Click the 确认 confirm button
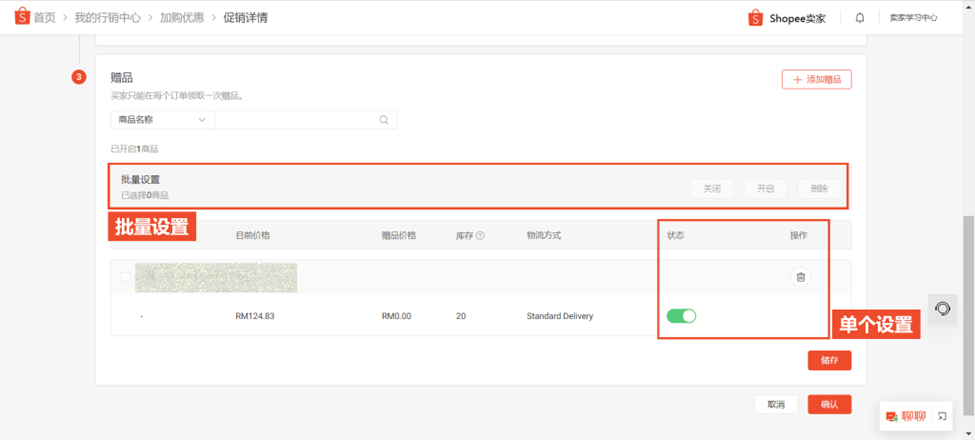The height and width of the screenshot is (440, 975). click(829, 405)
